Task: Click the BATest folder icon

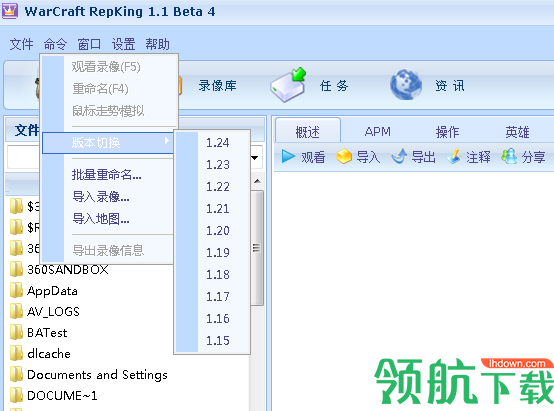Action: point(16,332)
